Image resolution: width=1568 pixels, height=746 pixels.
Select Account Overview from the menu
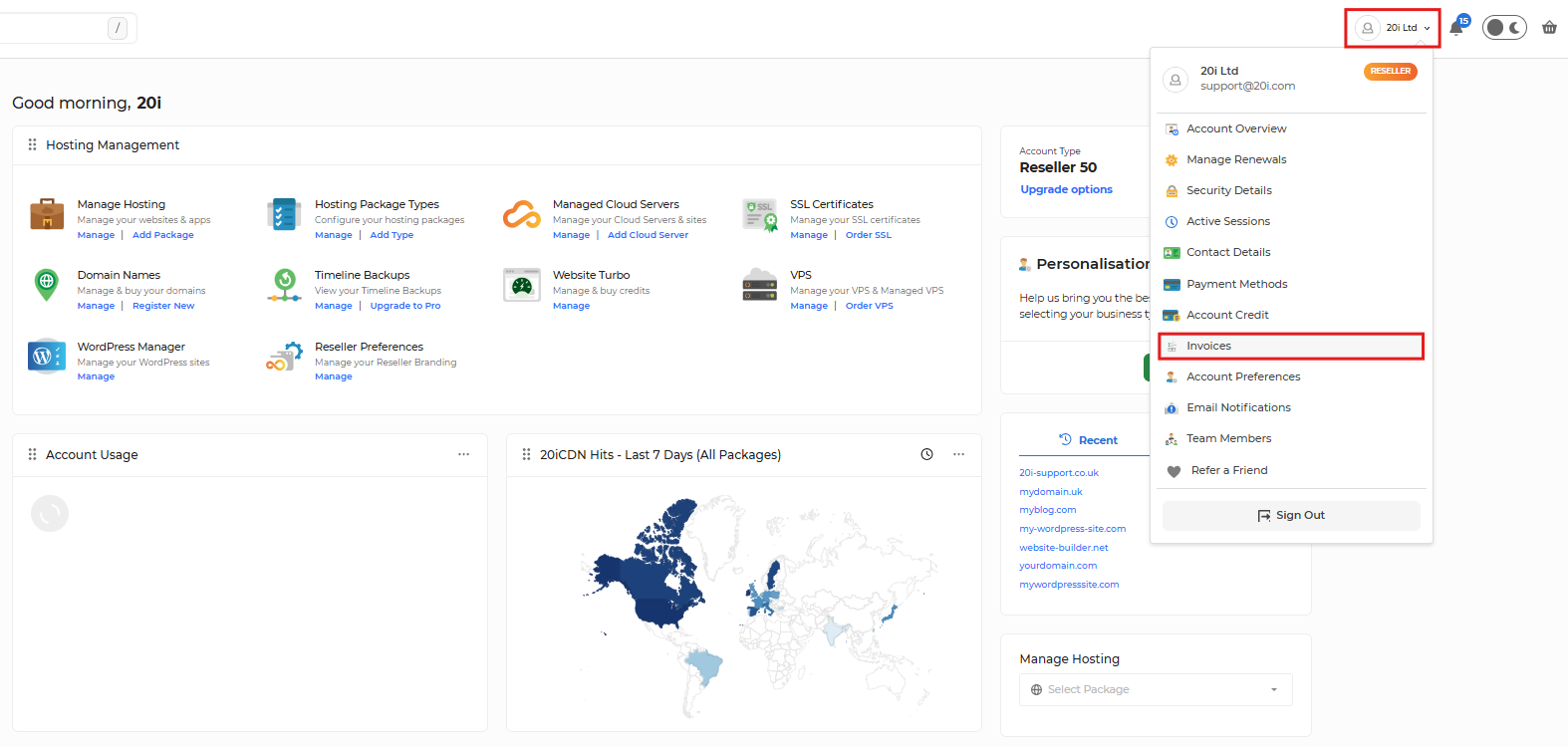(1291, 128)
